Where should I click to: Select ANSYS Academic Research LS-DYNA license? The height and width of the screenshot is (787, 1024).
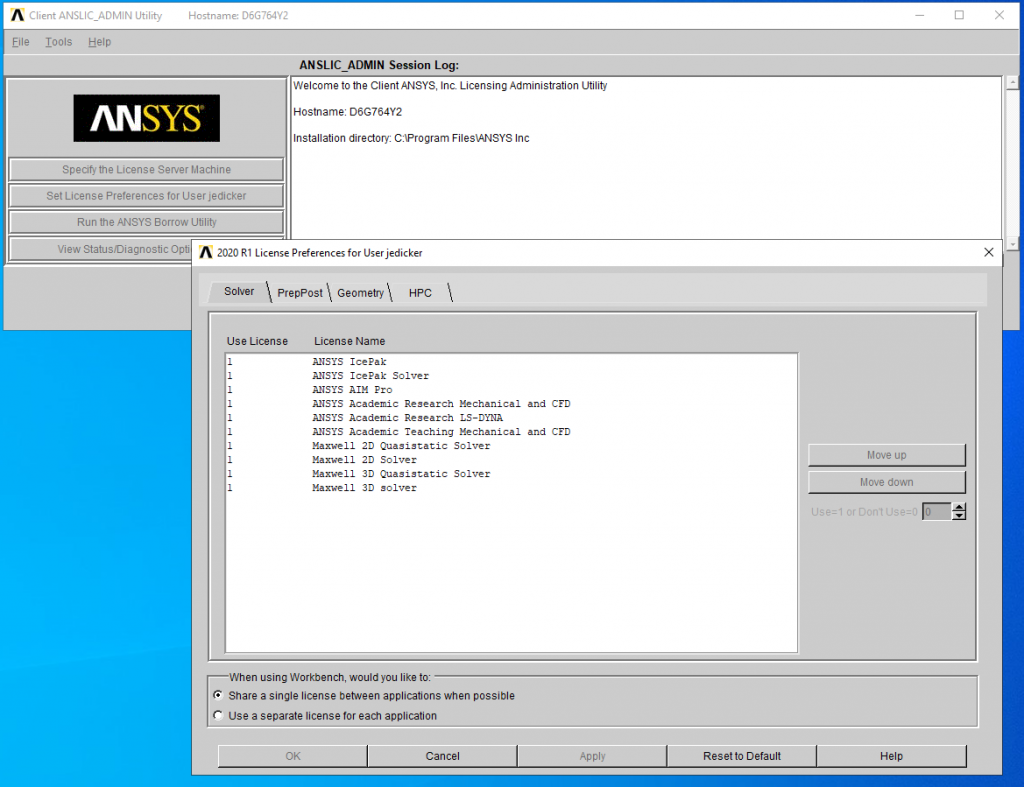(511, 417)
